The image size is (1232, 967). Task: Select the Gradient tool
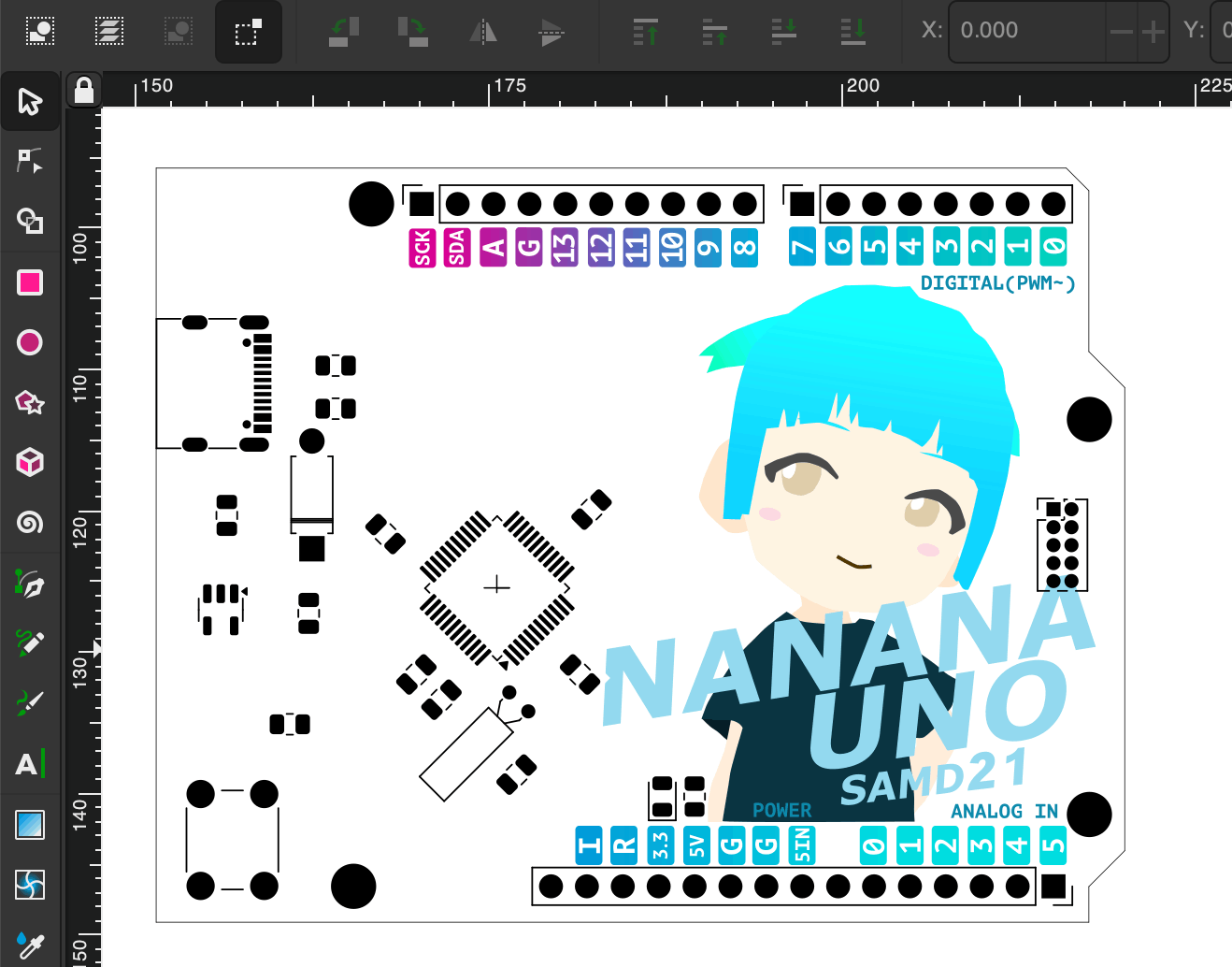[x=30, y=825]
